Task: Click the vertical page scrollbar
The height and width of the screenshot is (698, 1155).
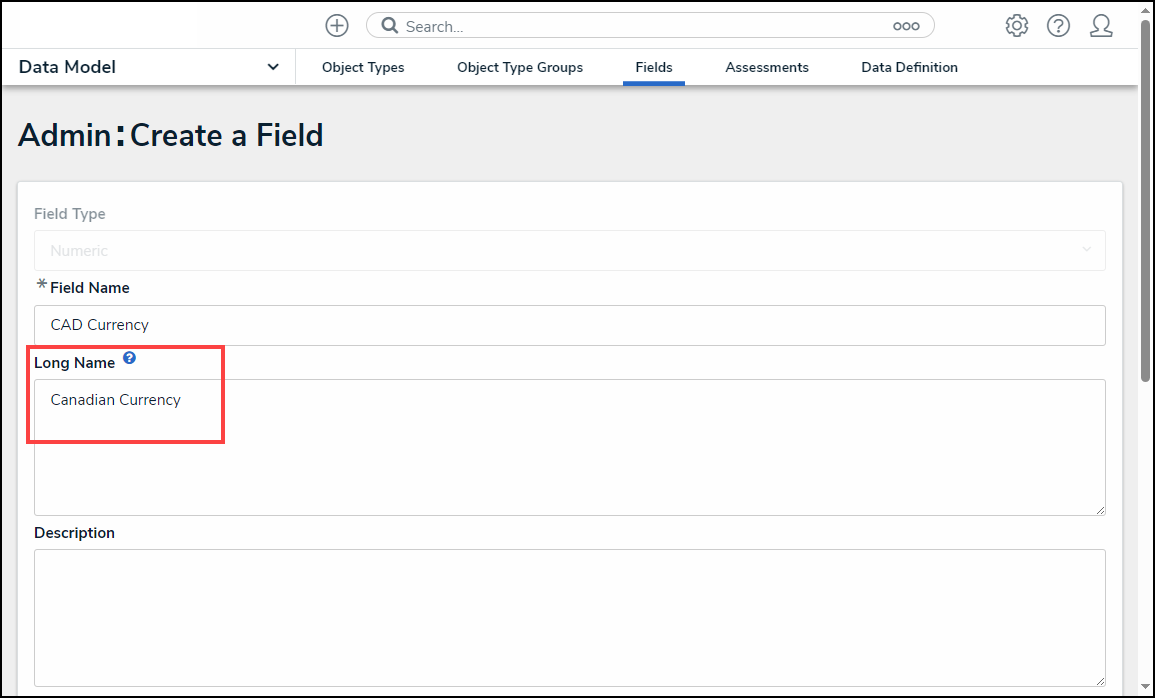Action: (1146, 200)
